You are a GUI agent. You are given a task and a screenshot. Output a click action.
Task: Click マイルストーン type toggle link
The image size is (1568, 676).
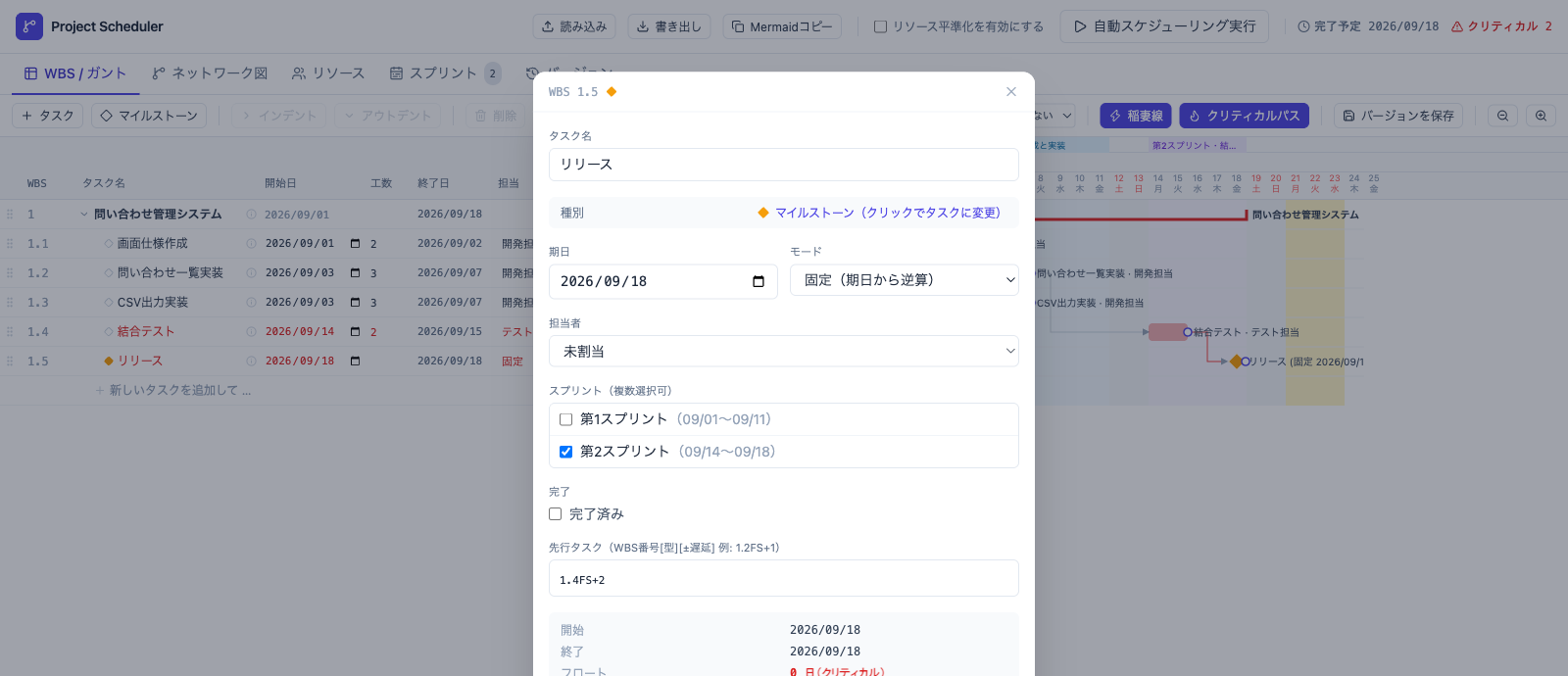click(879, 213)
